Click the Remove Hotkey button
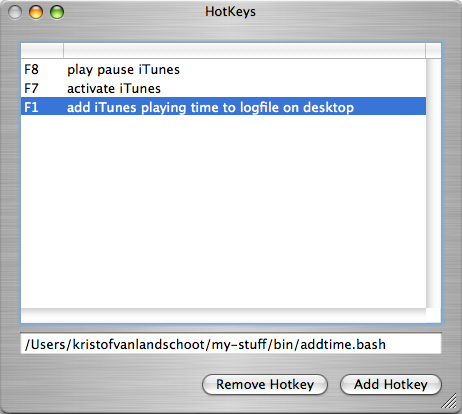The height and width of the screenshot is (414, 462). click(x=265, y=384)
